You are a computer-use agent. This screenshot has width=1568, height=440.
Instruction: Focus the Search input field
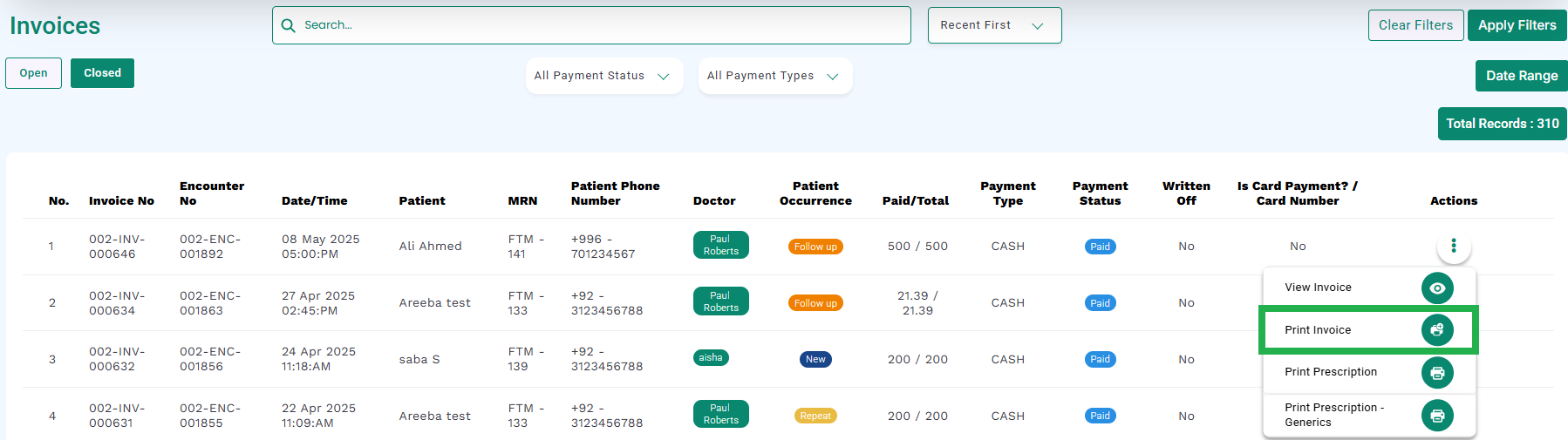591,25
